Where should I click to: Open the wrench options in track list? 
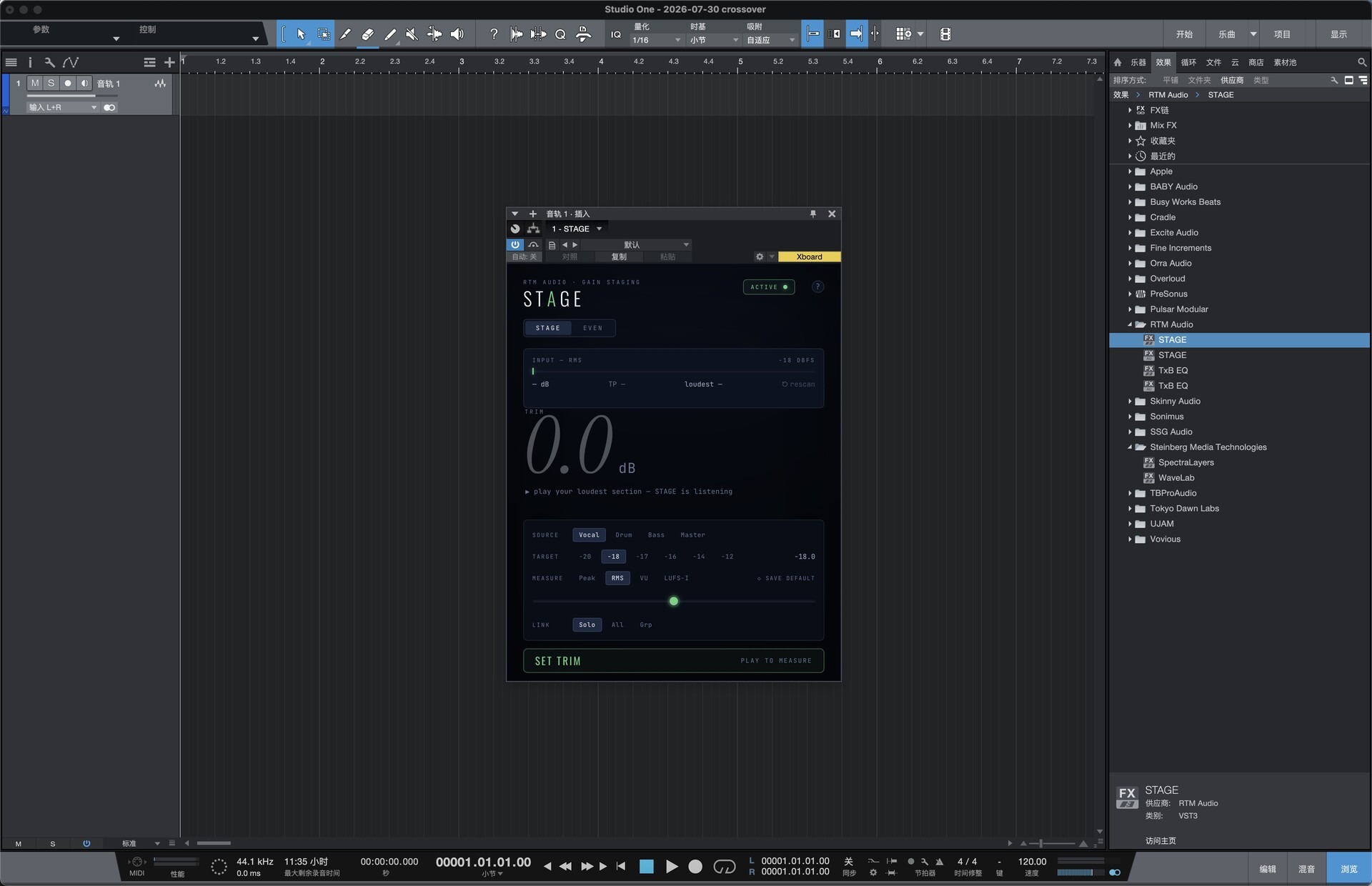pos(49,62)
